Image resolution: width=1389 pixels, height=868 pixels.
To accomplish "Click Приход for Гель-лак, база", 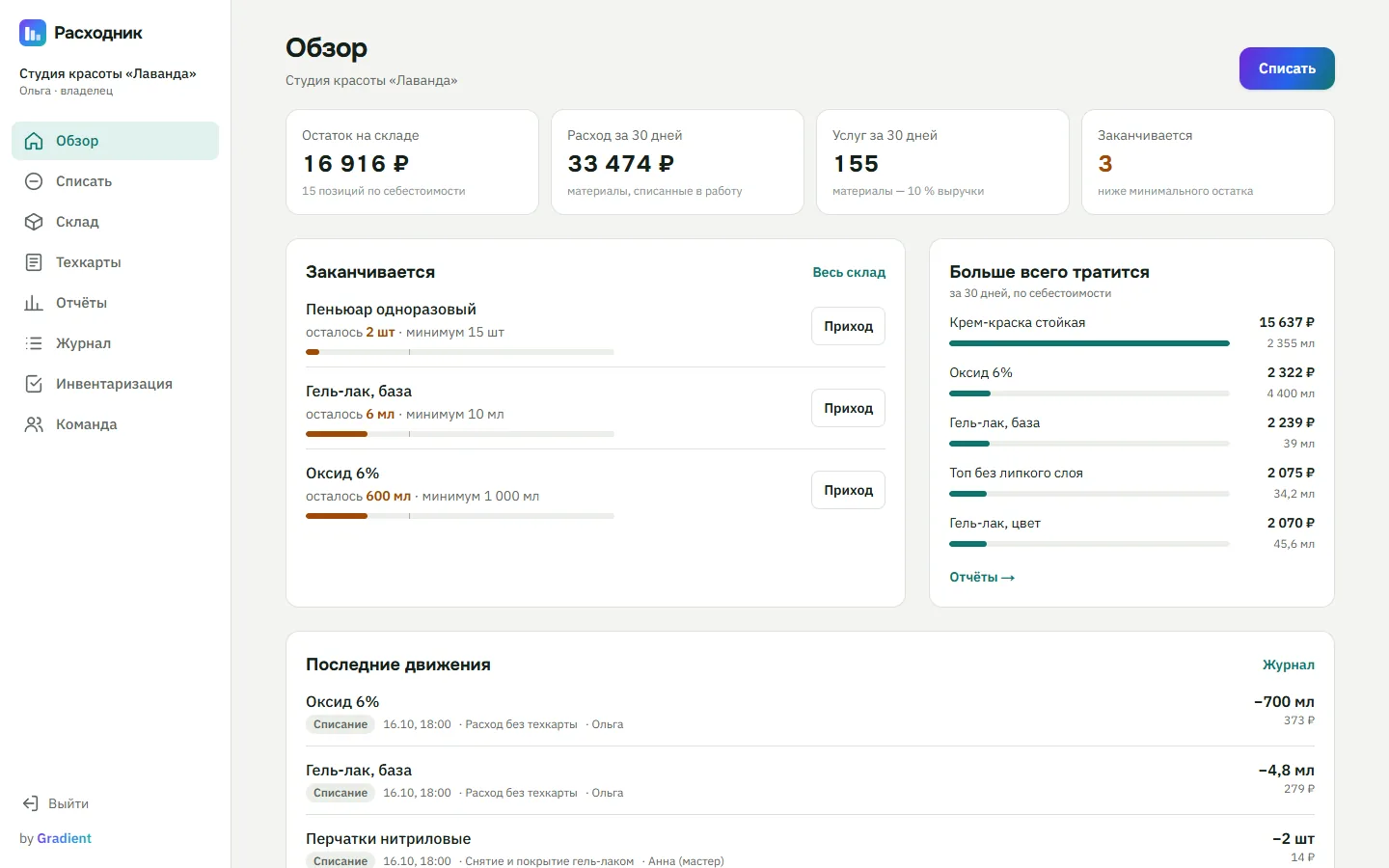I will point(848,408).
